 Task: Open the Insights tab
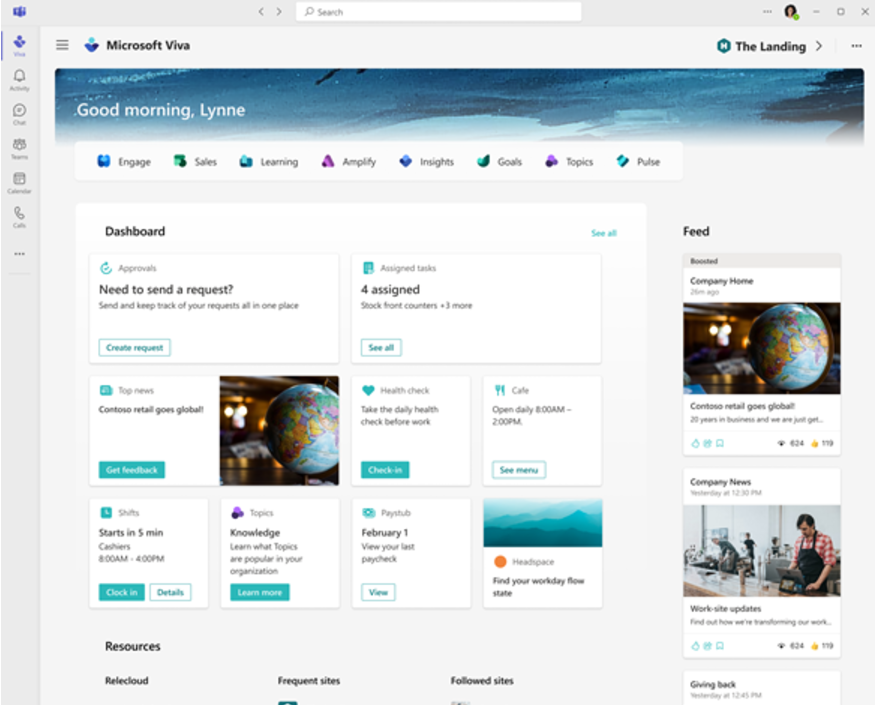(426, 161)
